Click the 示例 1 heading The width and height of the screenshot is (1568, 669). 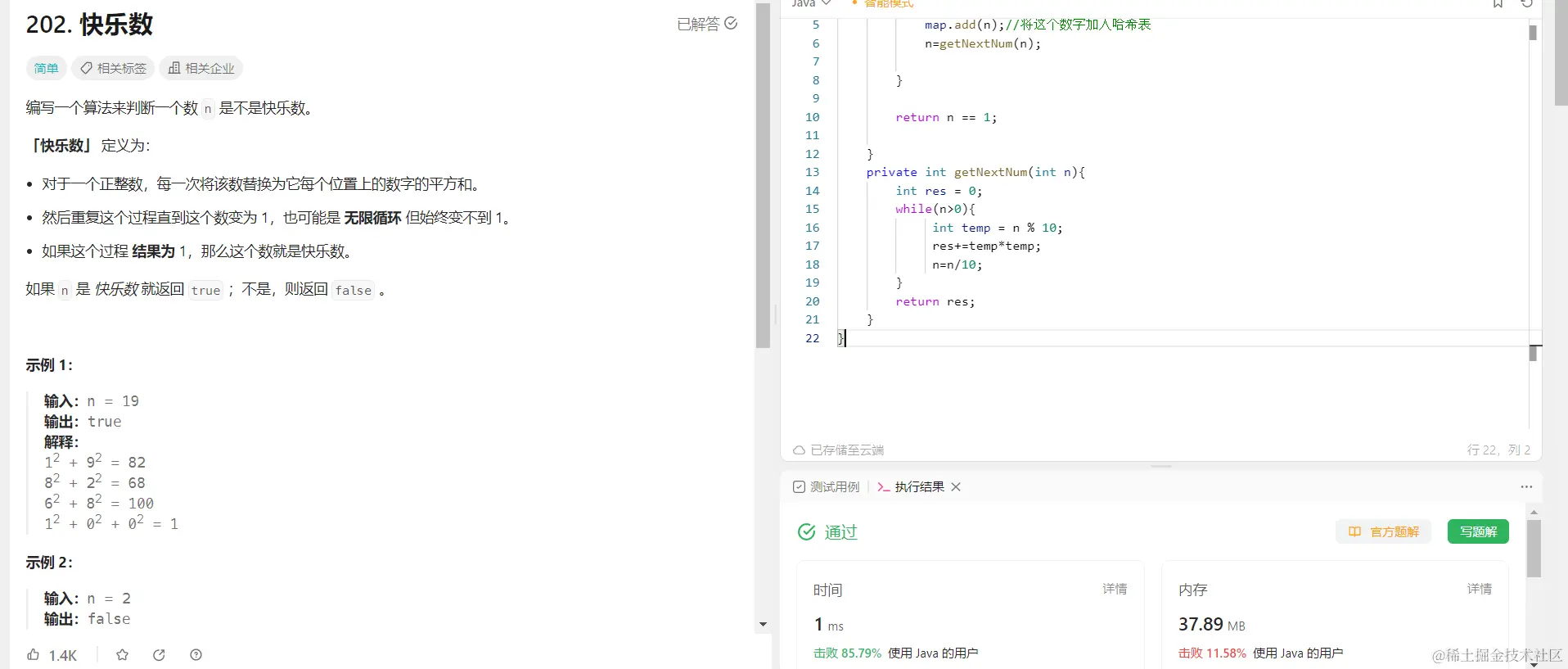click(x=49, y=365)
